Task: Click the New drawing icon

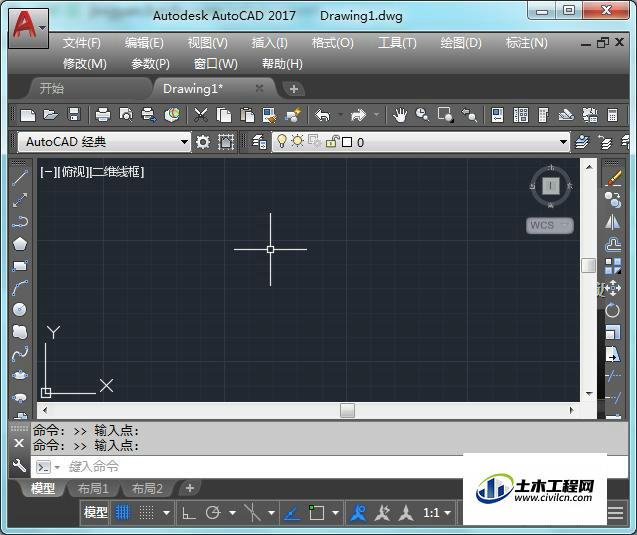Action: (x=28, y=115)
